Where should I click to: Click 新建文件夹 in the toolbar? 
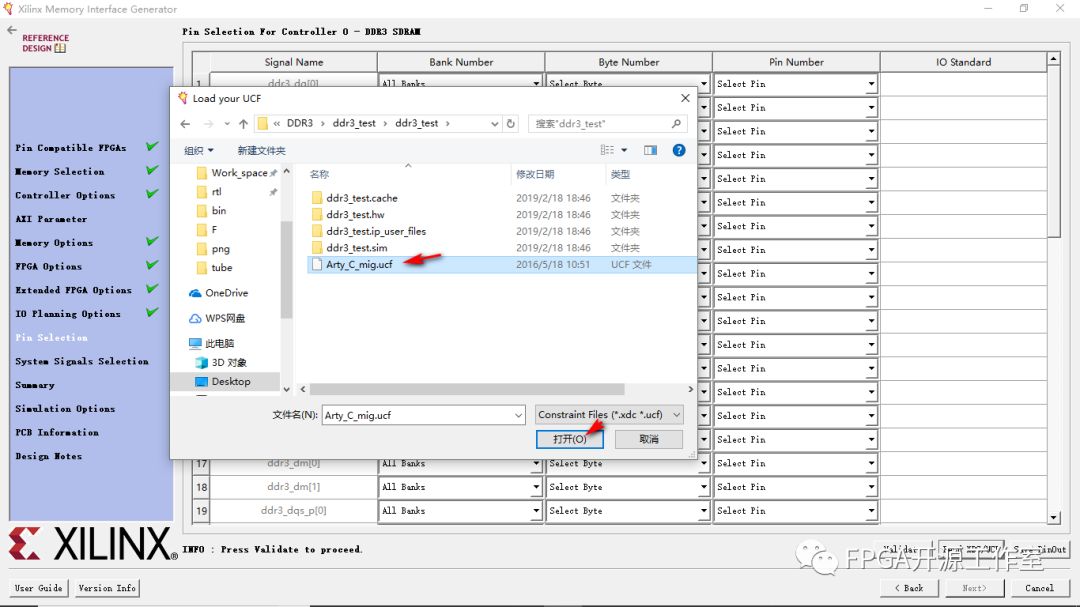click(x=261, y=150)
